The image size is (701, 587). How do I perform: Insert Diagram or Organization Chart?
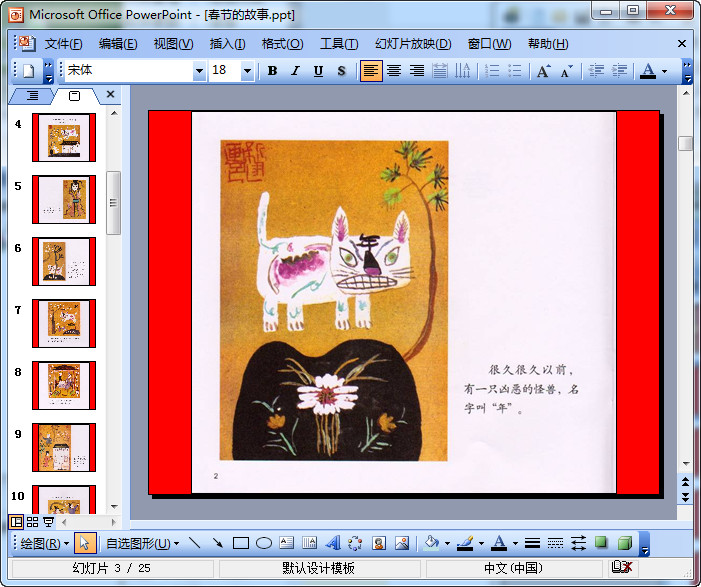[355, 544]
